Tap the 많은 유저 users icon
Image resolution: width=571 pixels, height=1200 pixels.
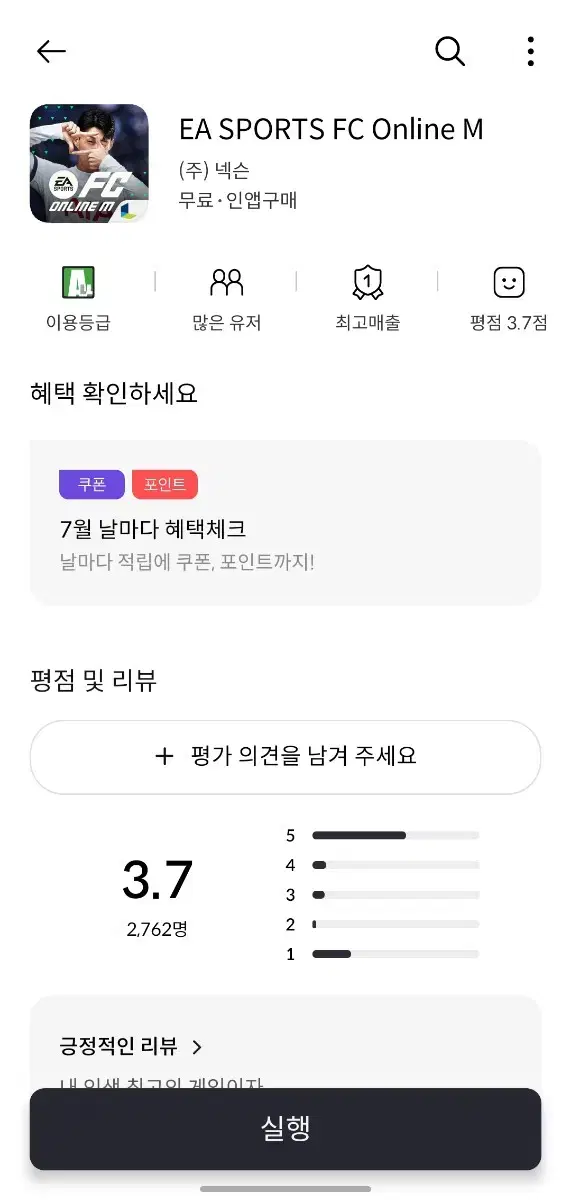[227, 283]
